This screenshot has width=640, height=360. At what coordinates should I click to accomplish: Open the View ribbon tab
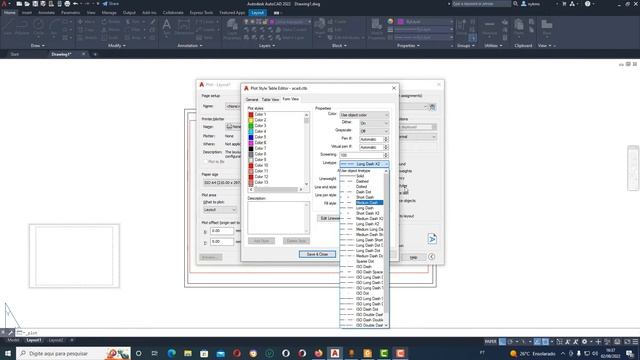[x=91, y=13]
